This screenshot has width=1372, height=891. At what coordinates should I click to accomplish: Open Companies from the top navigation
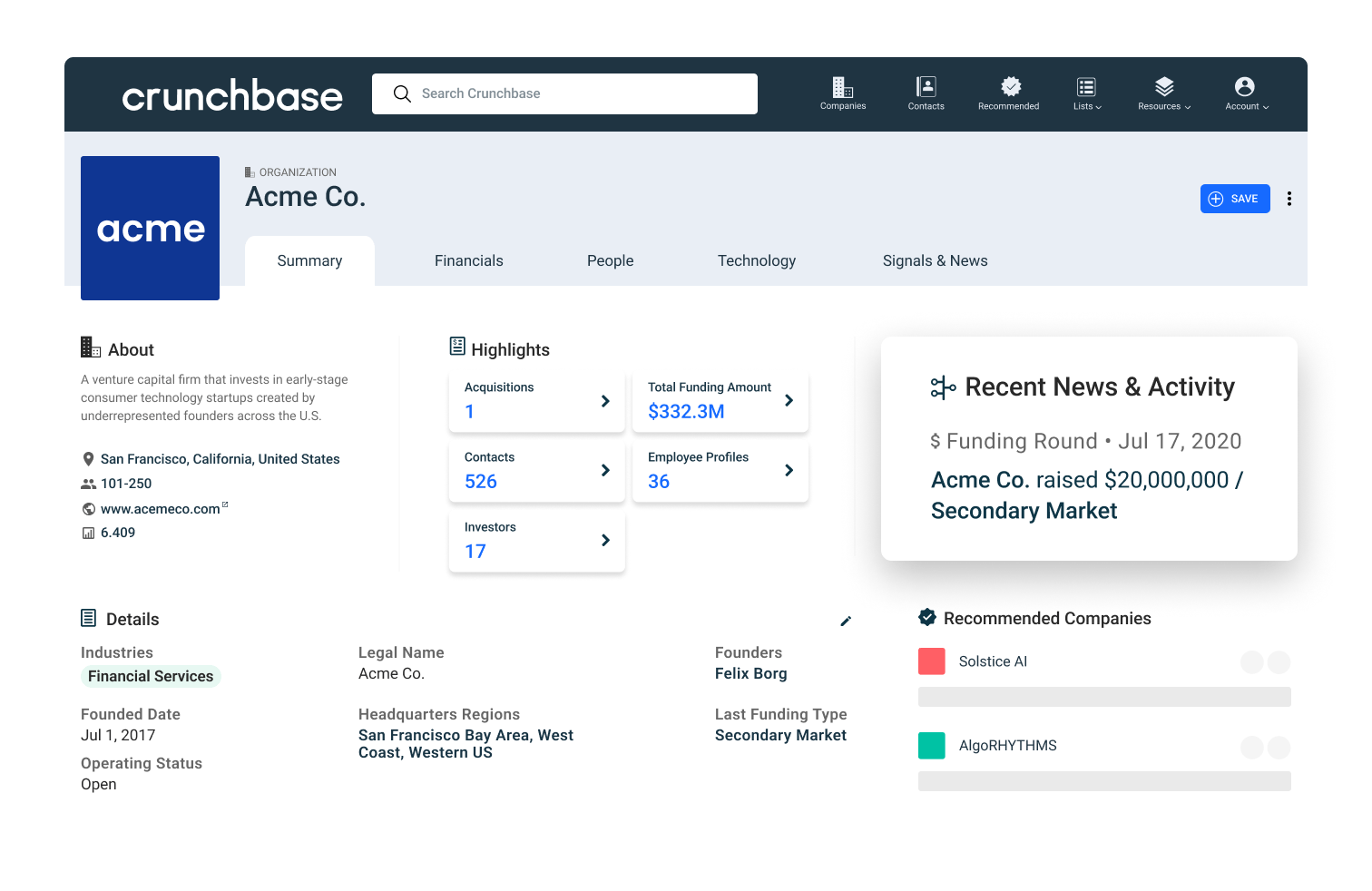(842, 93)
